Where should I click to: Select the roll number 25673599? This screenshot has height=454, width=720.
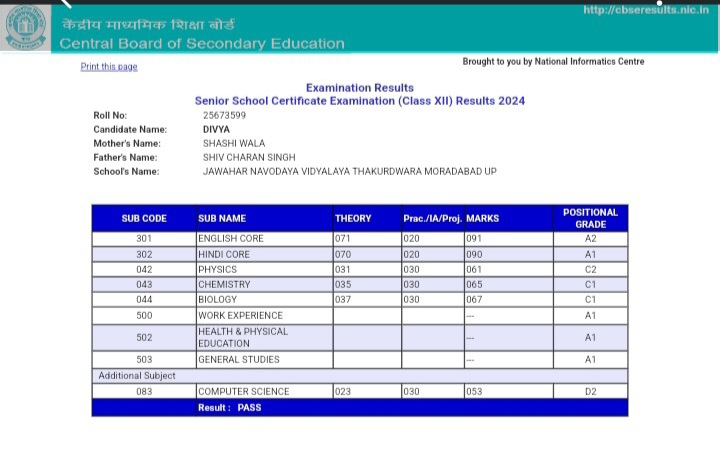click(225, 115)
